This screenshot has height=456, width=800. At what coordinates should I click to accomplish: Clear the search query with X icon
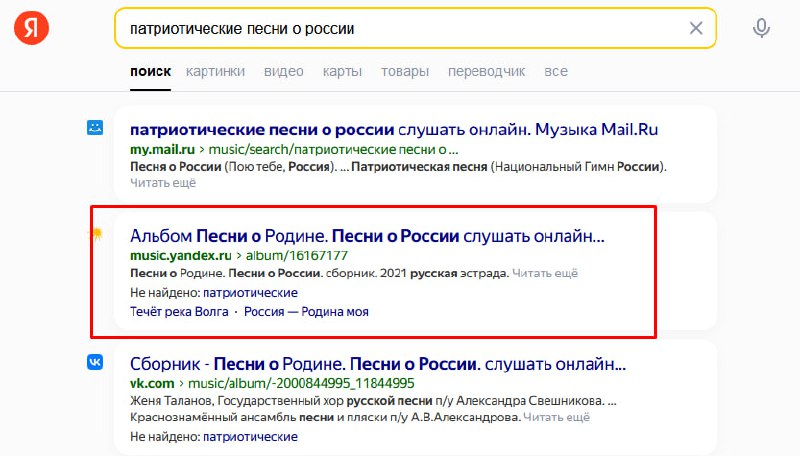coord(696,28)
